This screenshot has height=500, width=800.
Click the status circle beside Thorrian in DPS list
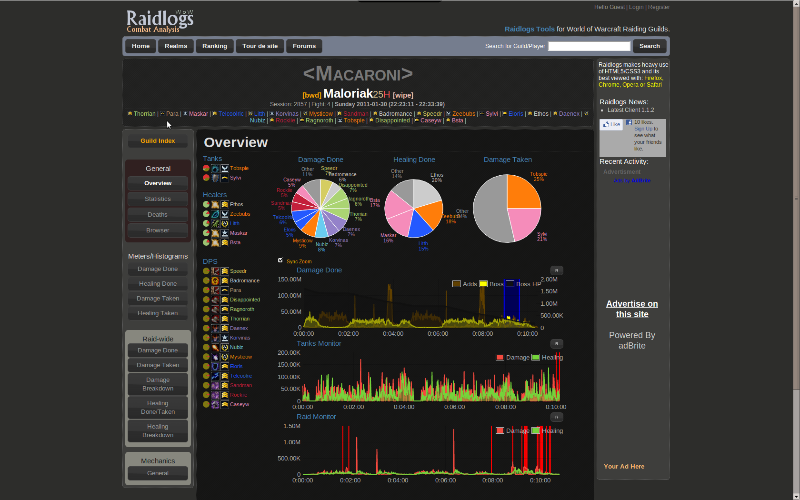pos(206,319)
